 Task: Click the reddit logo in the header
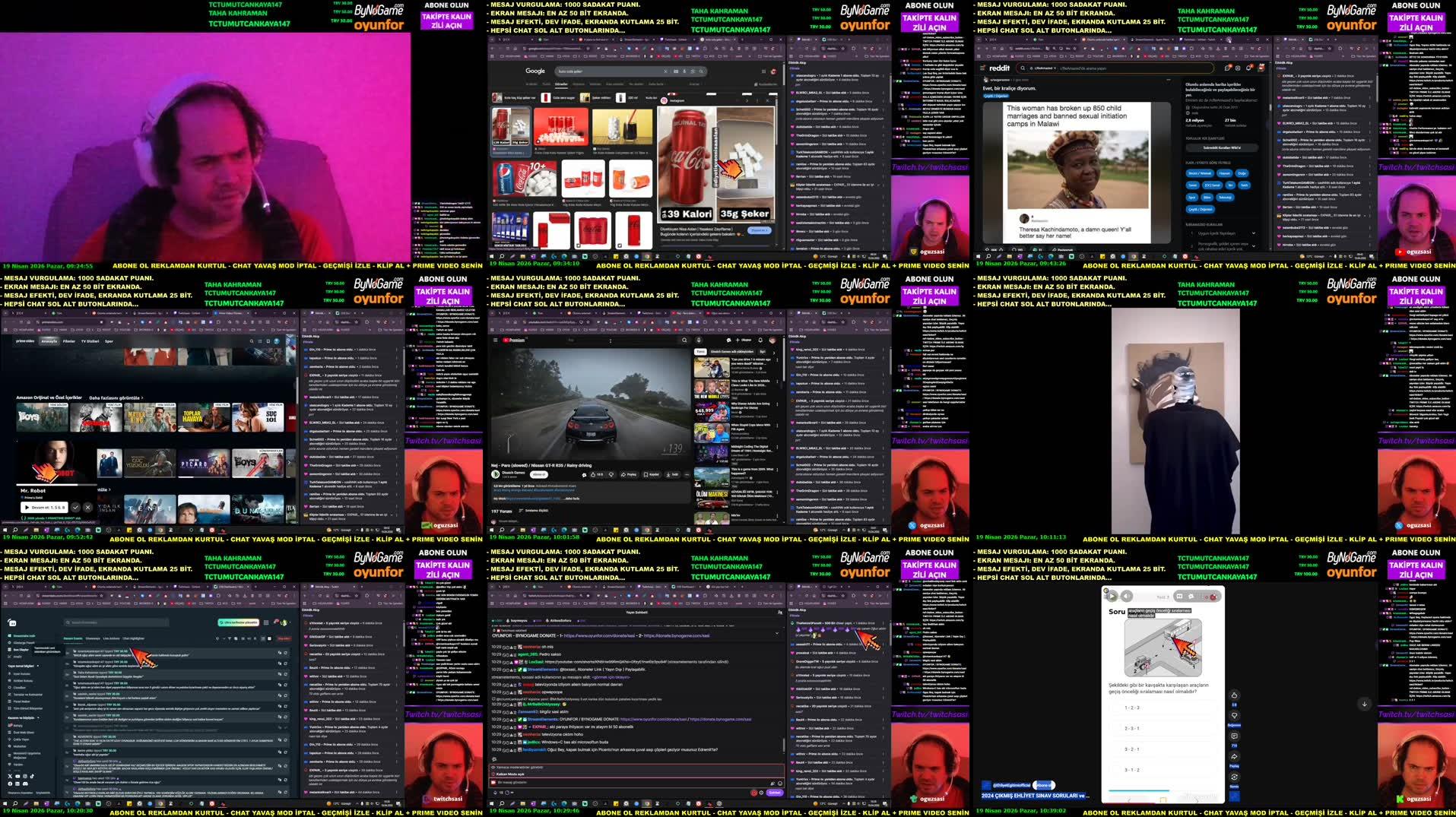999,68
